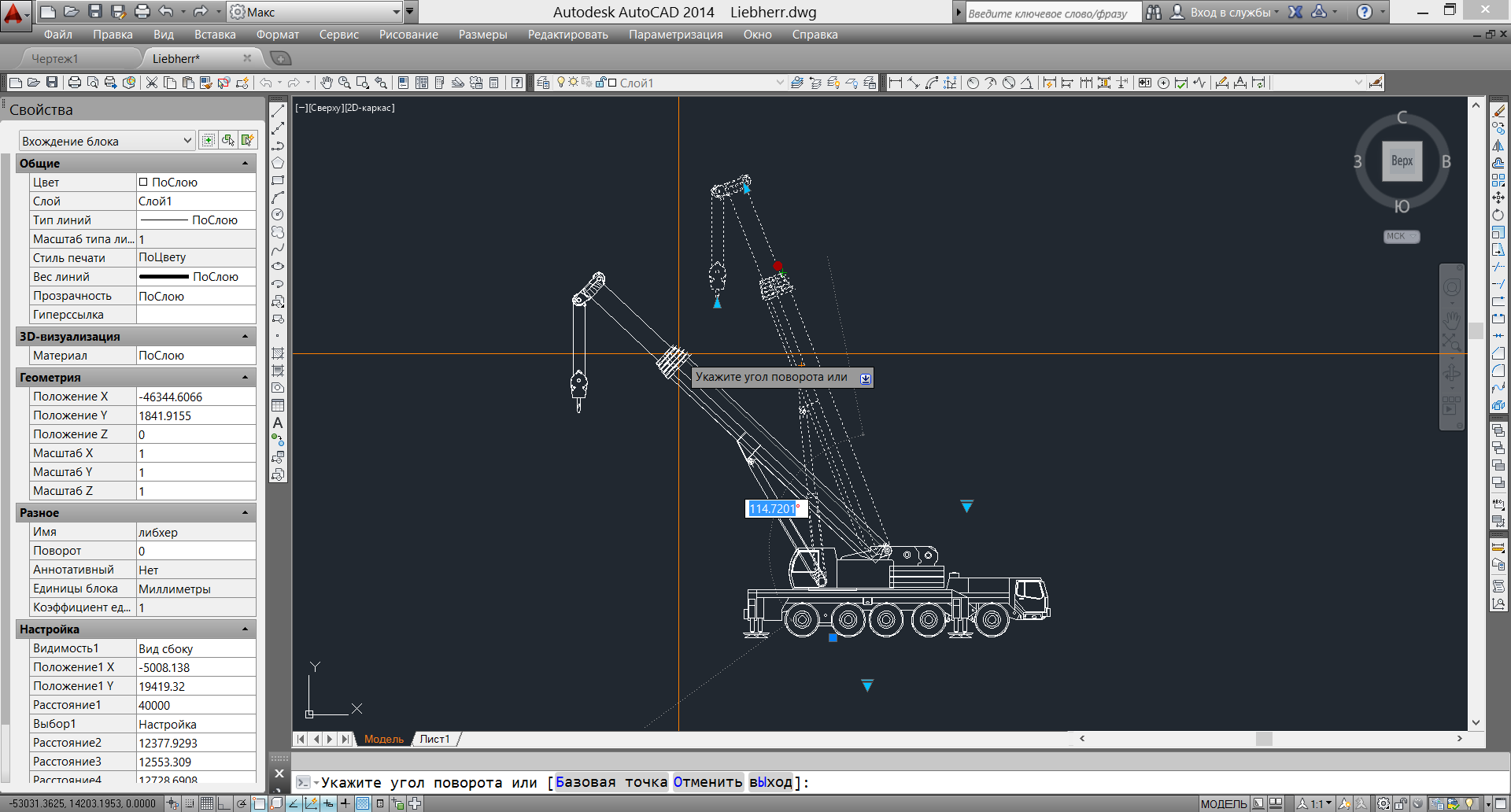Screen dimensions: 1511x812
Task: Switch to the 'Лист1' layout tab
Action: pos(435,739)
